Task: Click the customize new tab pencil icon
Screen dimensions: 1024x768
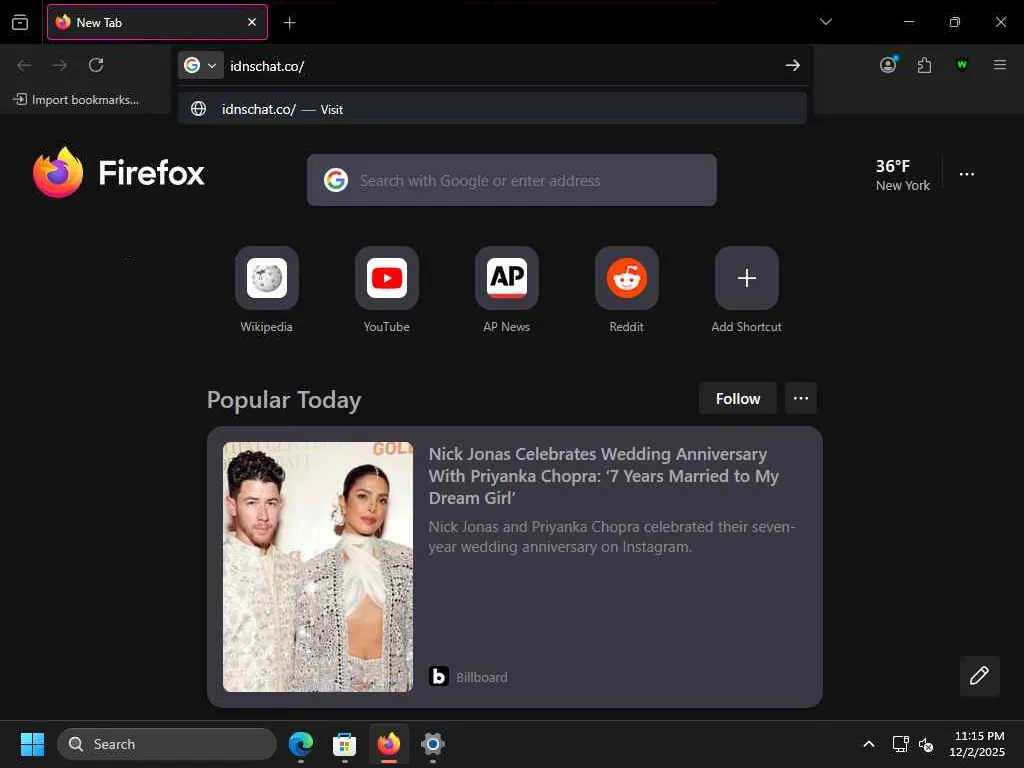Action: coord(979,676)
